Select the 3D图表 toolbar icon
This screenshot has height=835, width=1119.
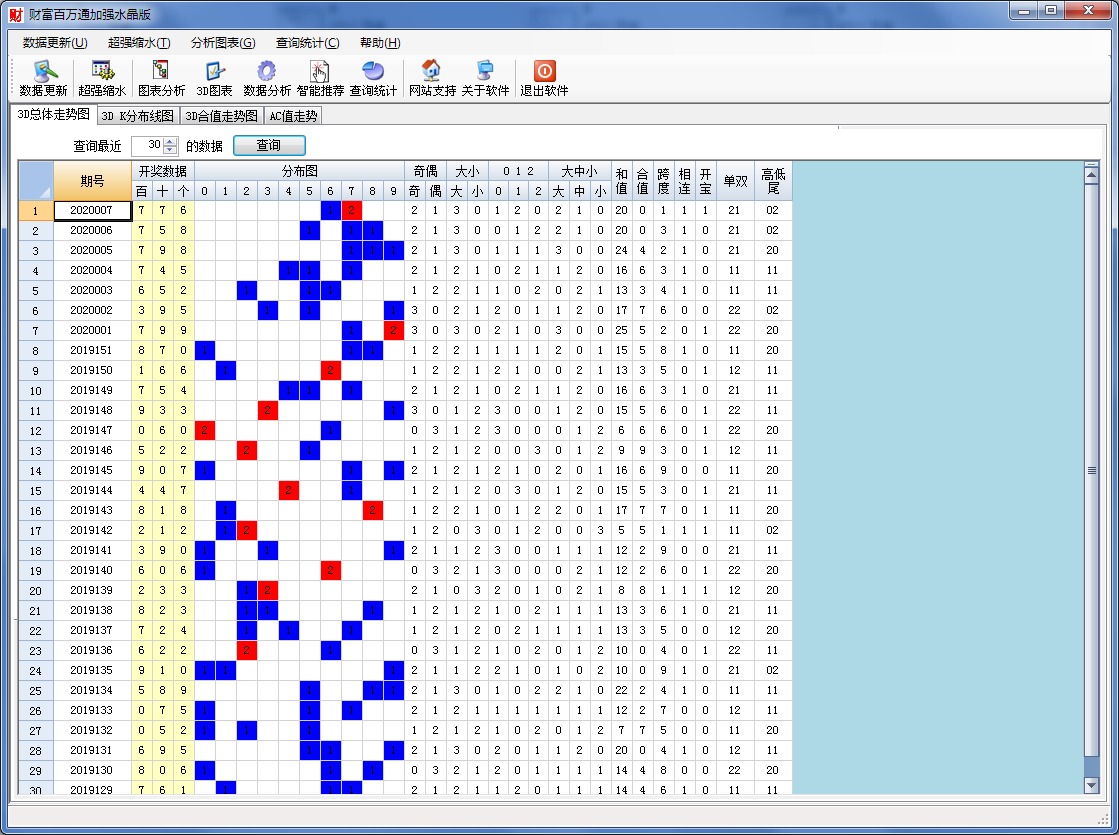tap(214, 72)
